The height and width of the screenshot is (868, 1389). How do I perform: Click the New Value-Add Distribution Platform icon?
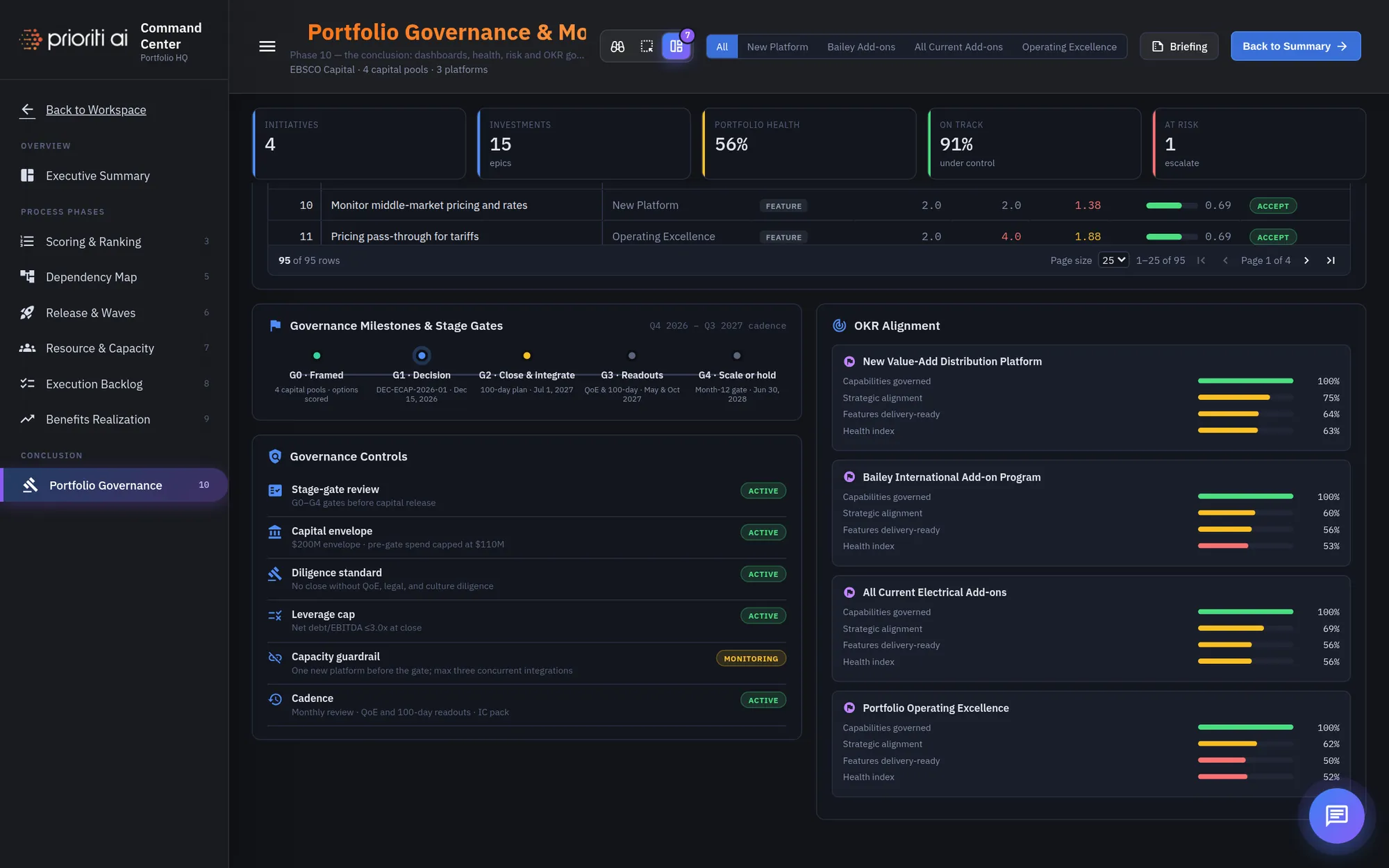tap(849, 361)
